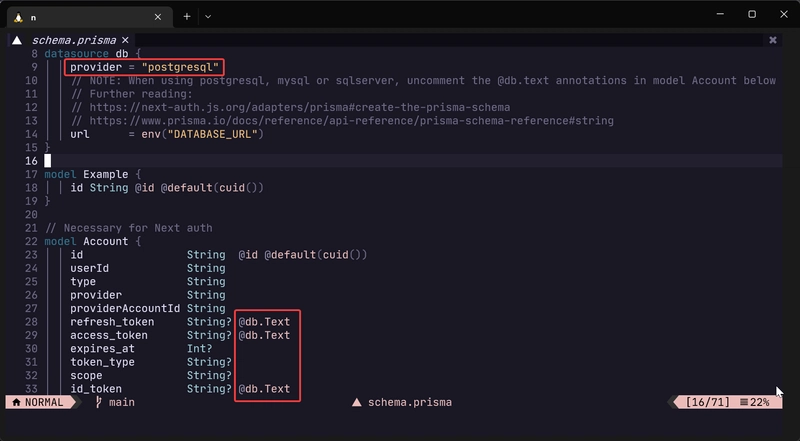
Task: Click @db.Text annotation on refresh_token line
Action: pos(264,322)
